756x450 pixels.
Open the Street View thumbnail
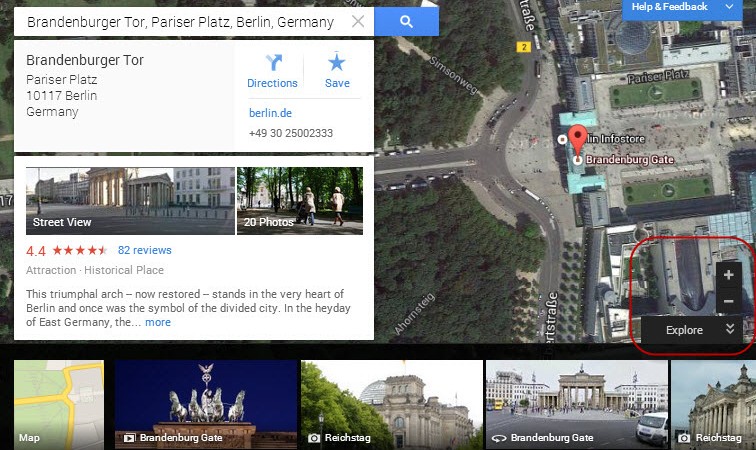tap(130, 201)
